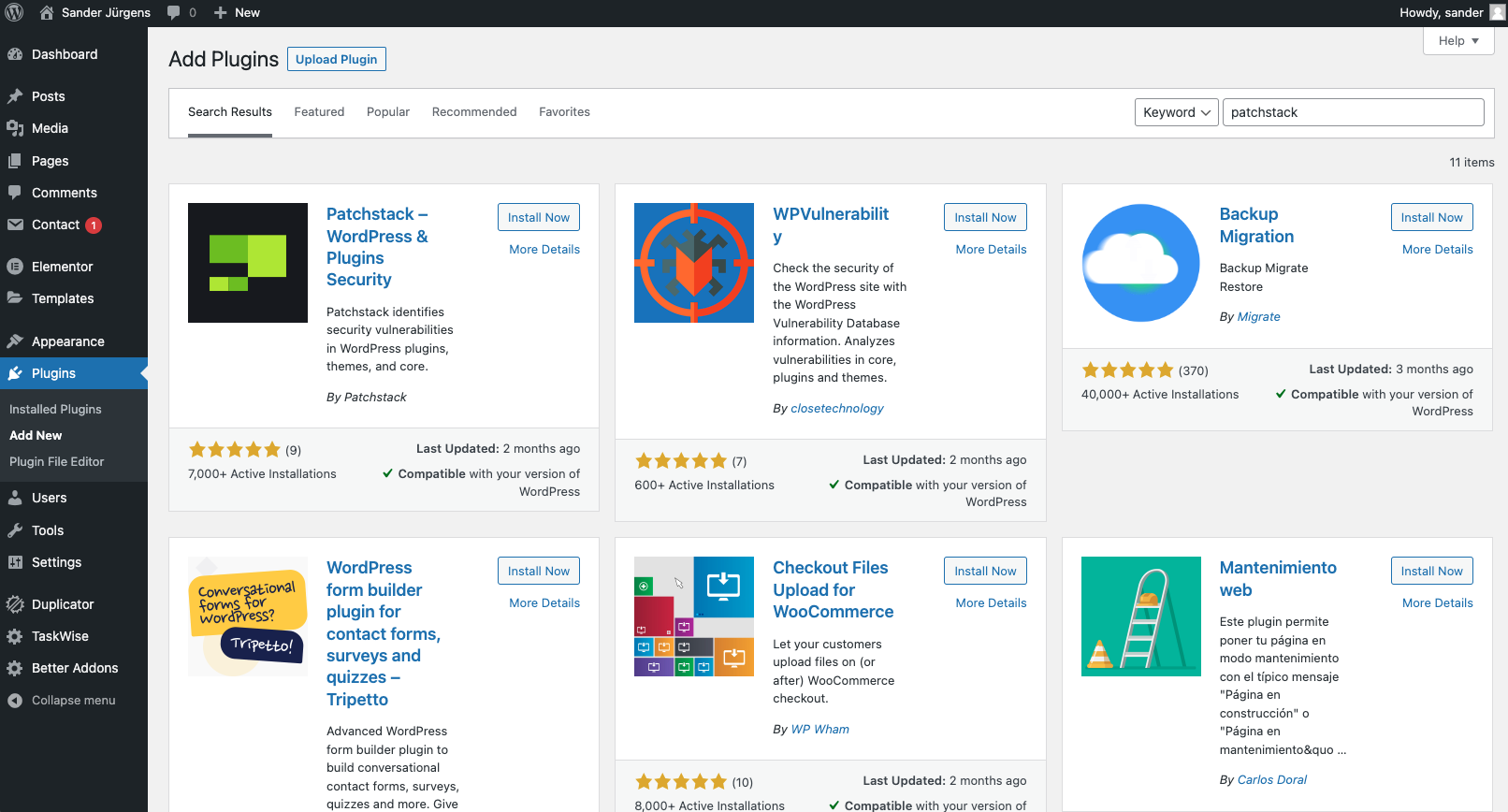Image resolution: width=1508 pixels, height=812 pixels.
Task: Switch to the Recommended tab
Action: [474, 112]
